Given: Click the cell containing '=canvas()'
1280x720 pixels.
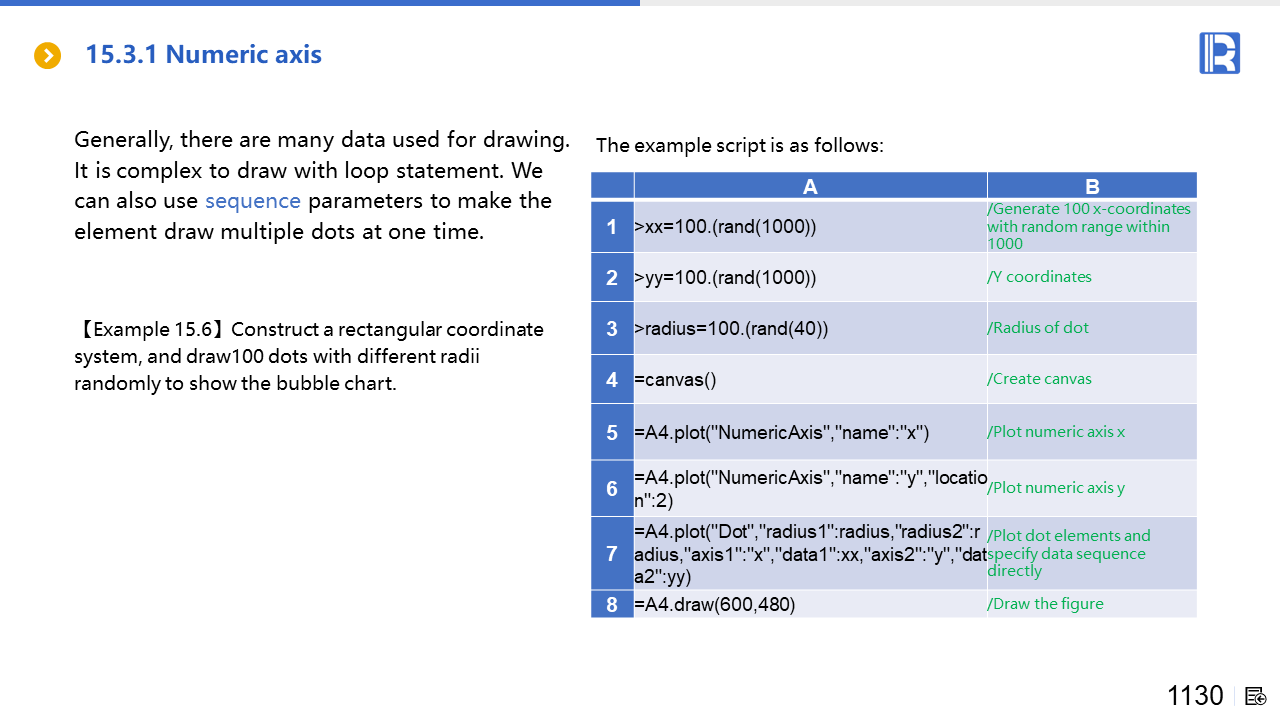Looking at the screenshot, I should pos(810,380).
